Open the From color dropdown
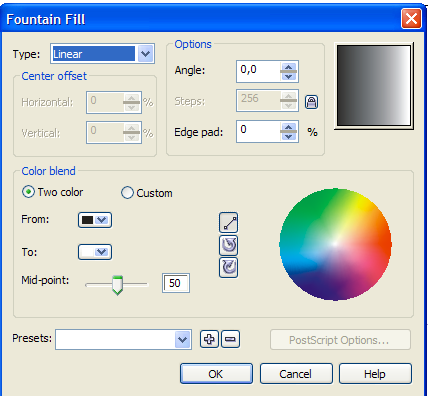Viewport: 428px width, 396px height. 95,220
